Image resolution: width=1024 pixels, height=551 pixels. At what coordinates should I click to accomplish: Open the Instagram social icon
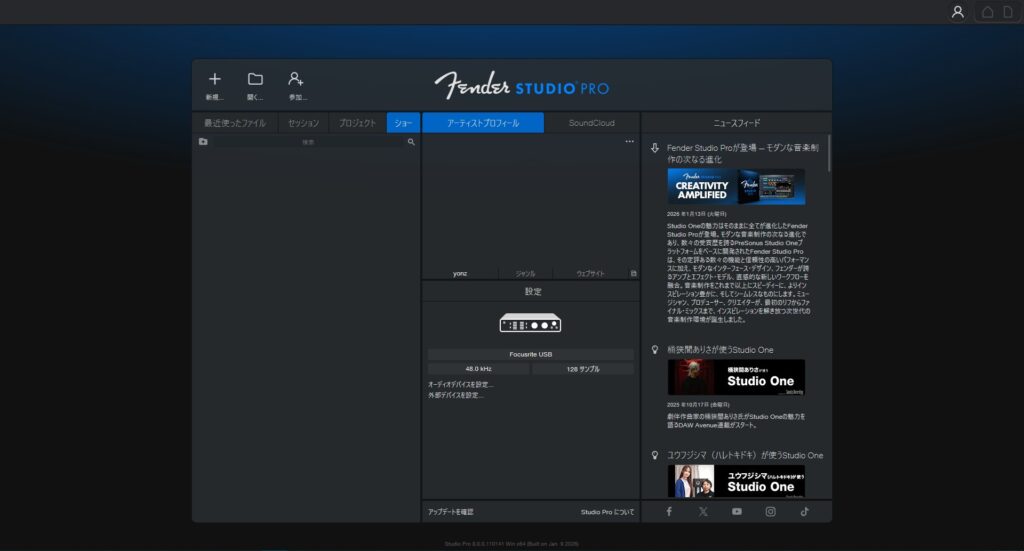771,511
